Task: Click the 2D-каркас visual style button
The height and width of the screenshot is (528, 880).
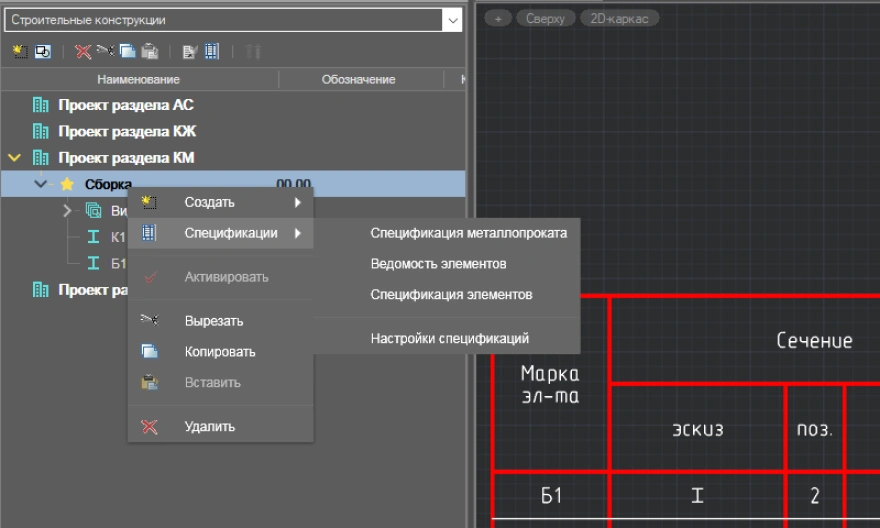Action: 619,19
